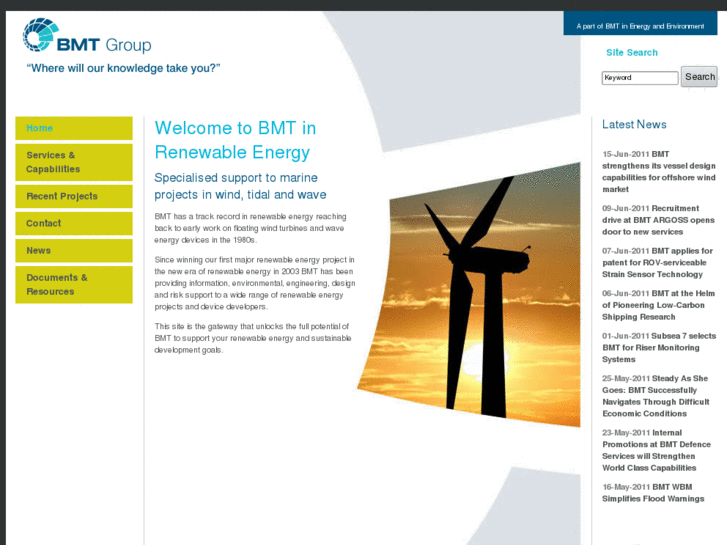Viewport: 727px width, 545px height.
Task: Click 'Specialised support to marine projects' subheading
Action: point(240,186)
